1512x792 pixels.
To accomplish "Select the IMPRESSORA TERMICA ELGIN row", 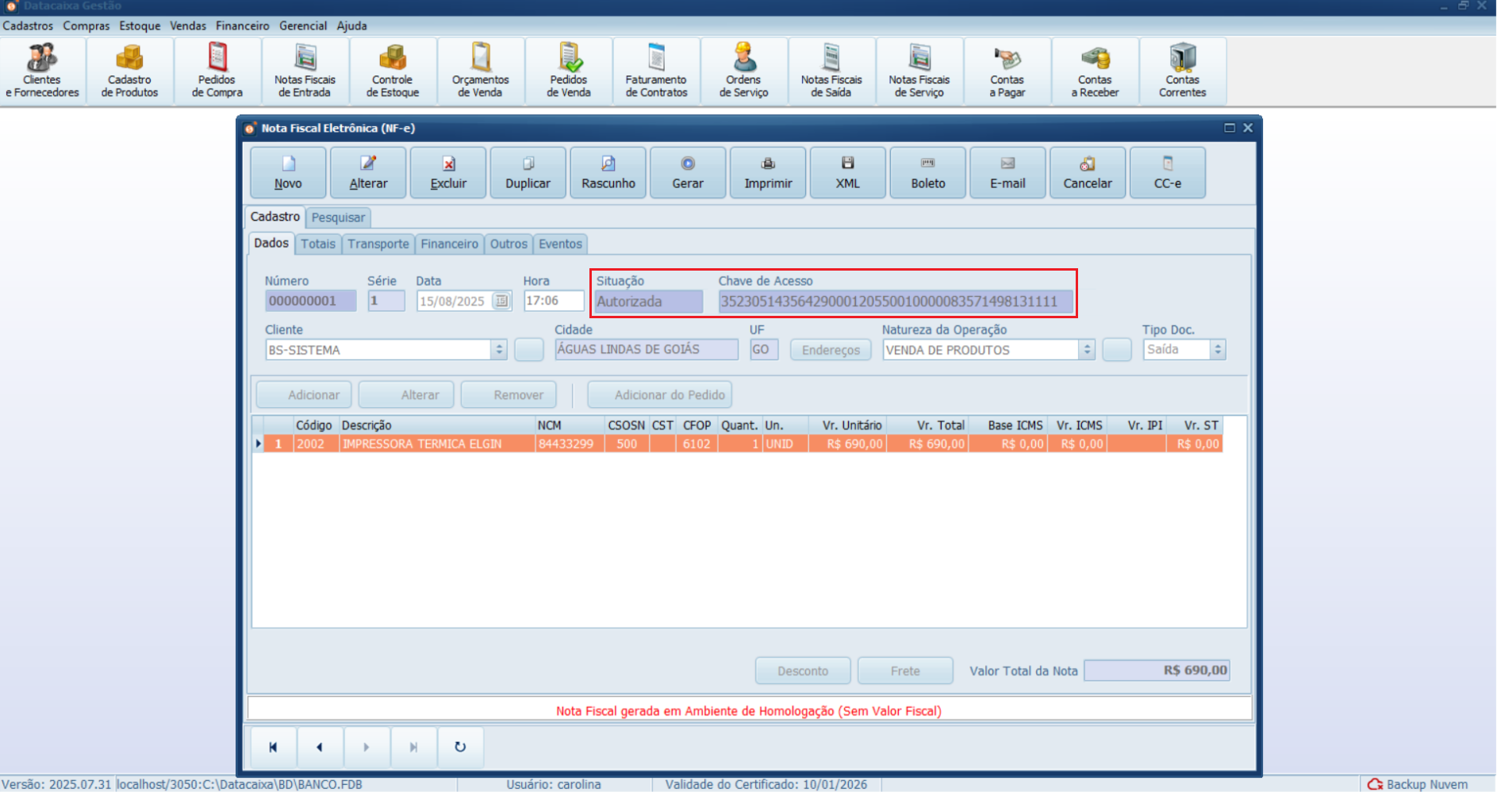I will (421, 444).
